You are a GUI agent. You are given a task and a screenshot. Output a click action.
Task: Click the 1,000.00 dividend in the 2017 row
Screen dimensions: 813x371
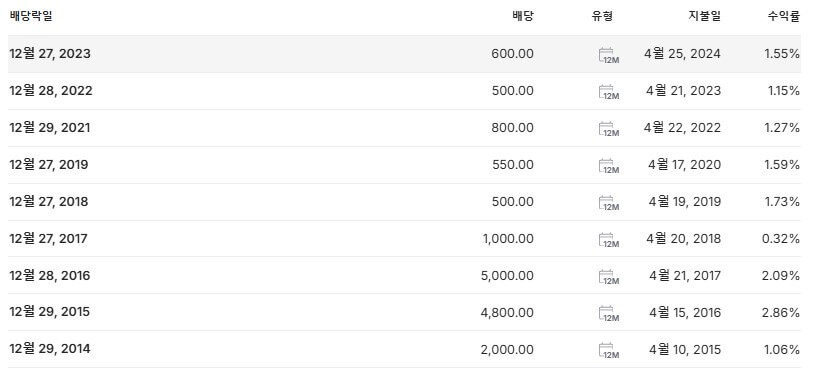coord(508,239)
